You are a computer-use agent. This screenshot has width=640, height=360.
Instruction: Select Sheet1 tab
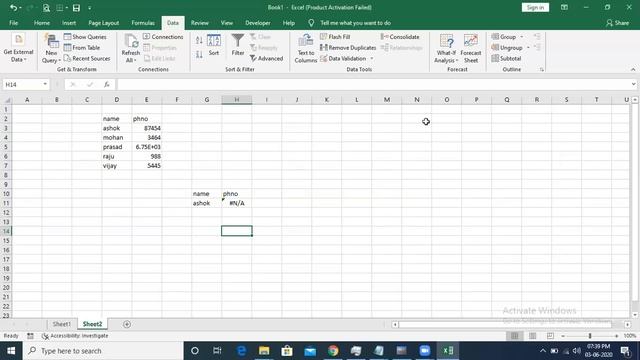[62, 324]
